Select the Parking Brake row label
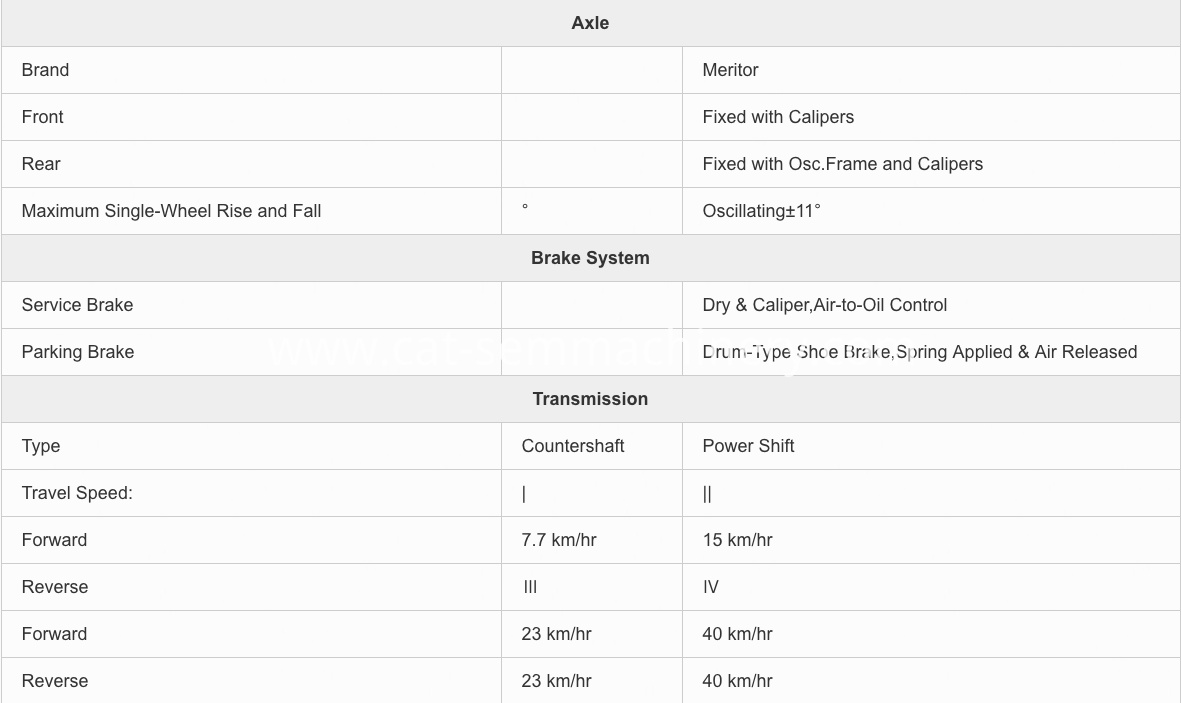Screen dimensions: 1181x703 [x=78, y=352]
